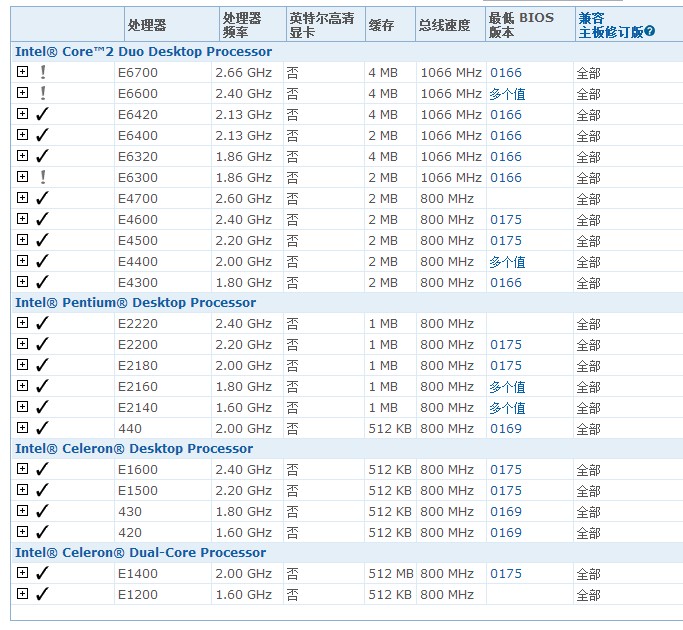Expand the Pentium E2180 row
The height and width of the screenshot is (630, 683).
pyautogui.click(x=22, y=365)
